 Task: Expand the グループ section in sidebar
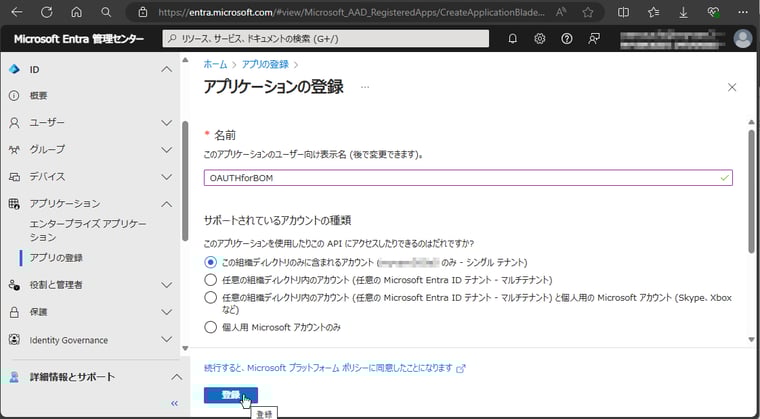(x=166, y=150)
